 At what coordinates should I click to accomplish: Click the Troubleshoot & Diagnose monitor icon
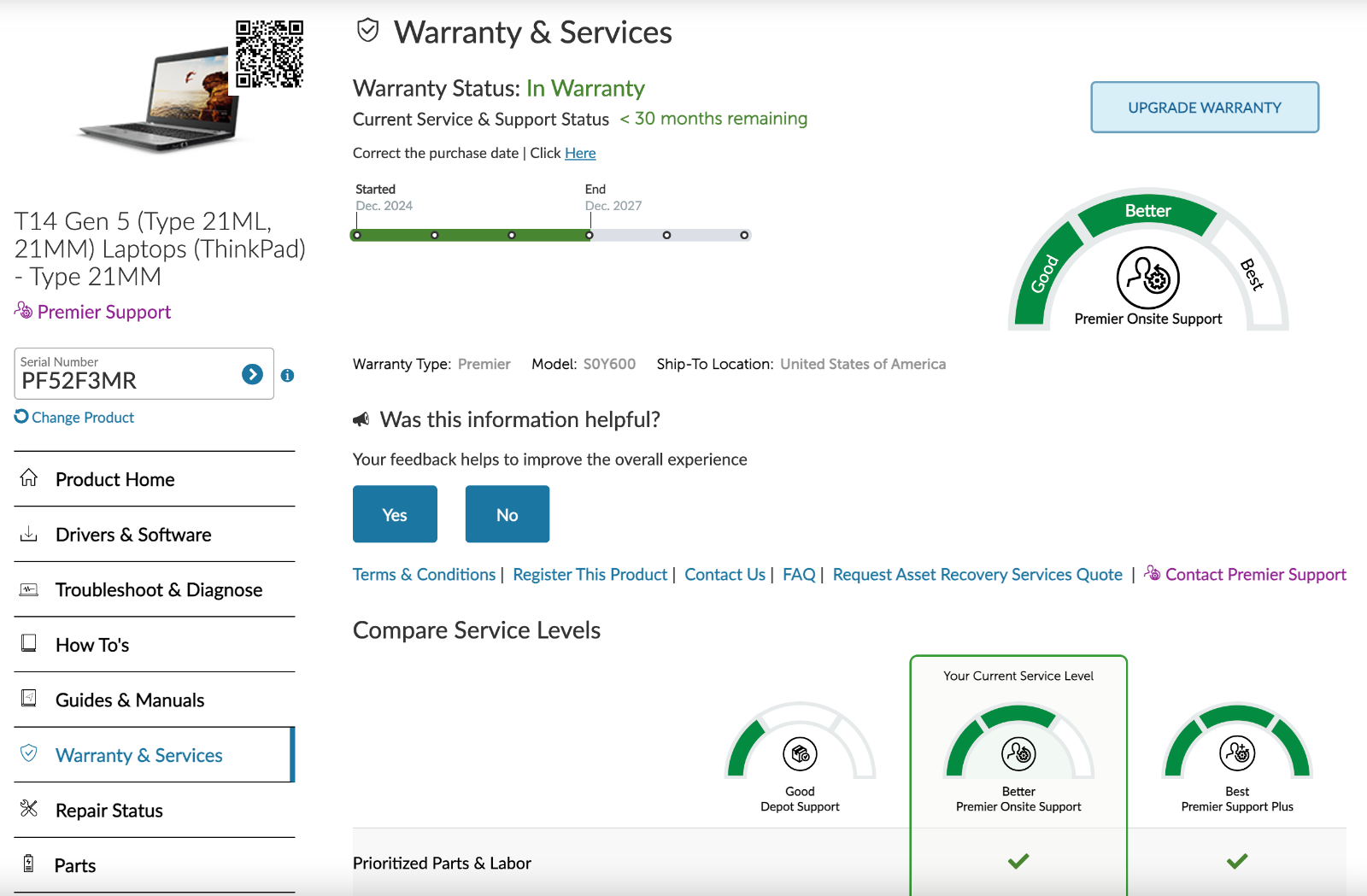(29, 589)
